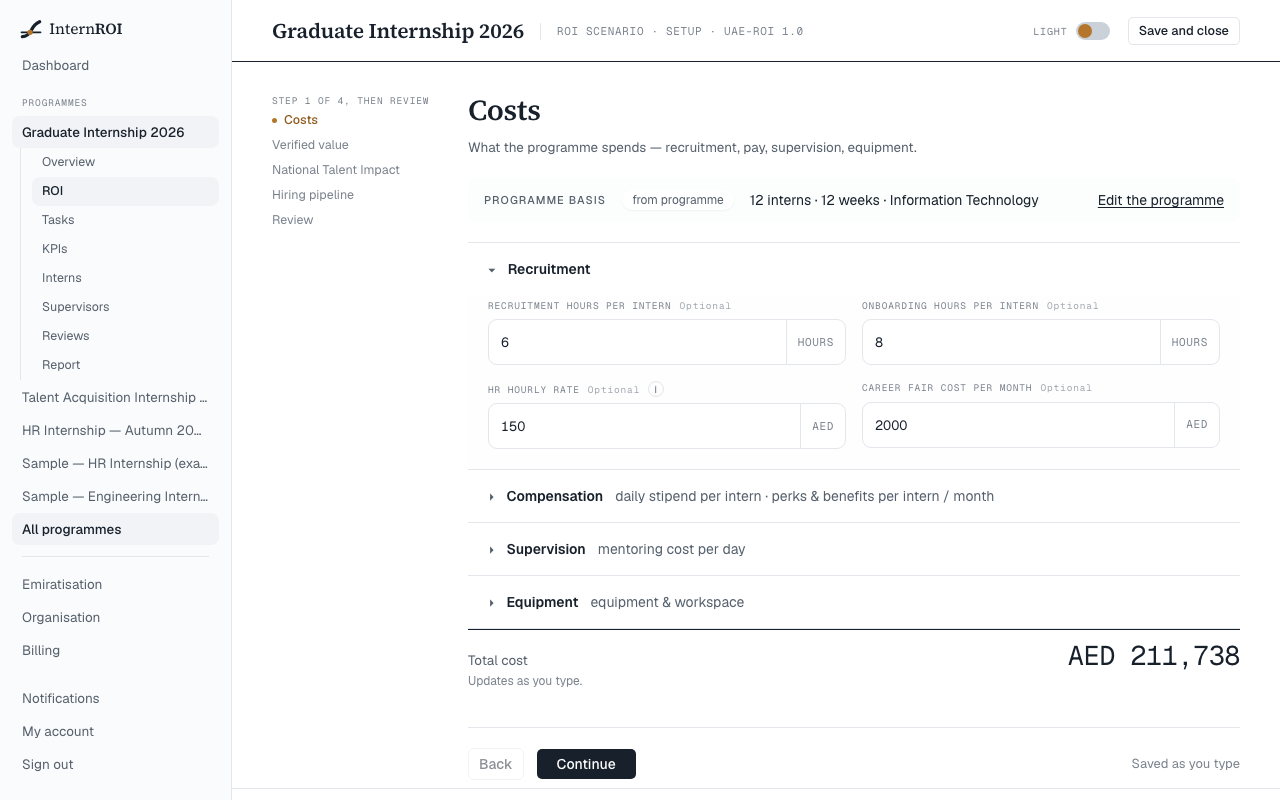1280x800 pixels.
Task: Select HR Internship — Autumn programme
Action: point(115,430)
